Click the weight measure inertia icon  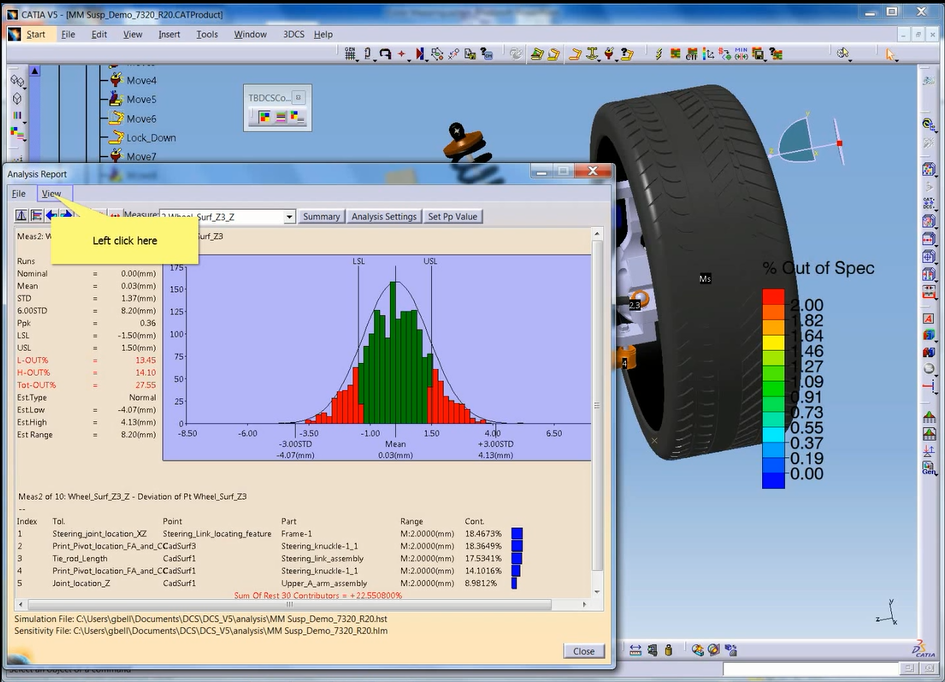pyautogui.click(x=669, y=650)
